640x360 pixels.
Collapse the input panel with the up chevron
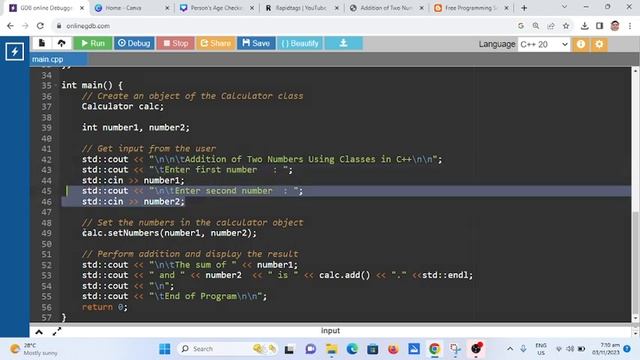(39, 331)
